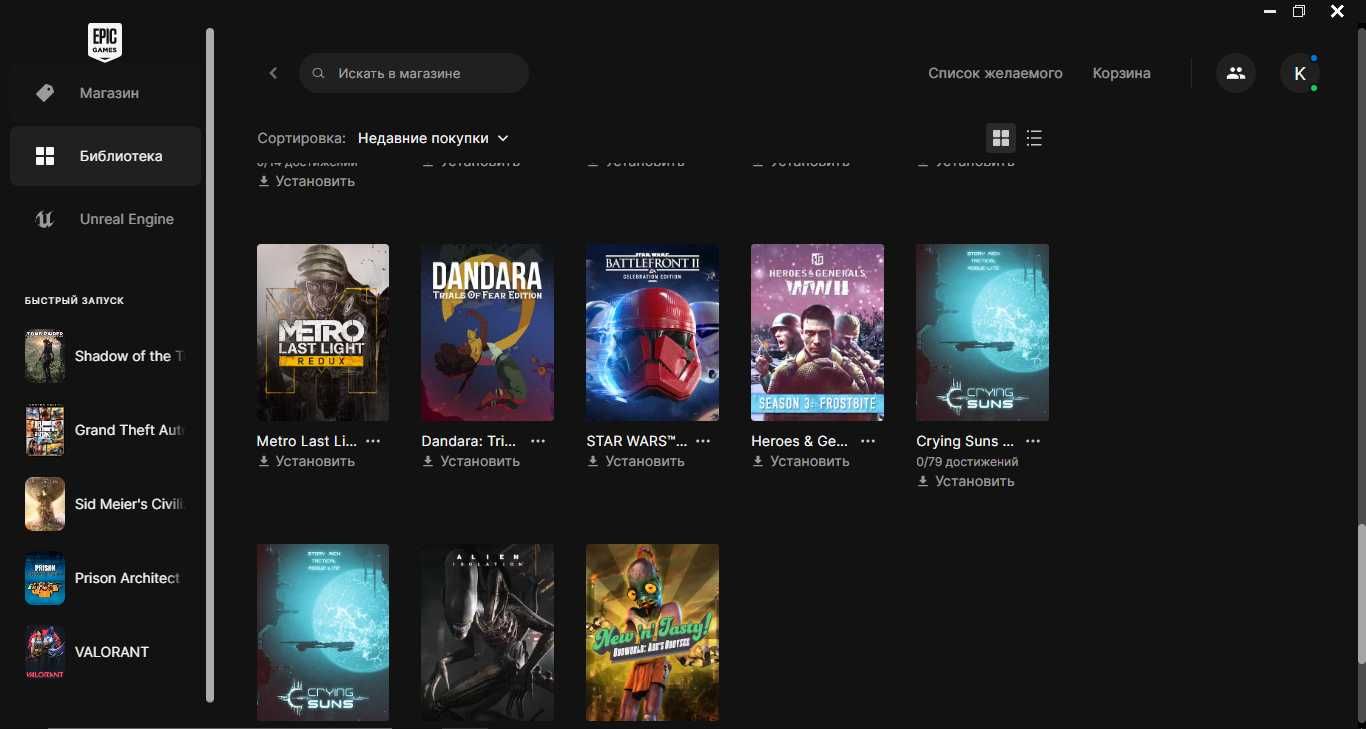Click the main library vertical scrollbar
Image resolution: width=1366 pixels, height=729 pixels.
[1360, 592]
